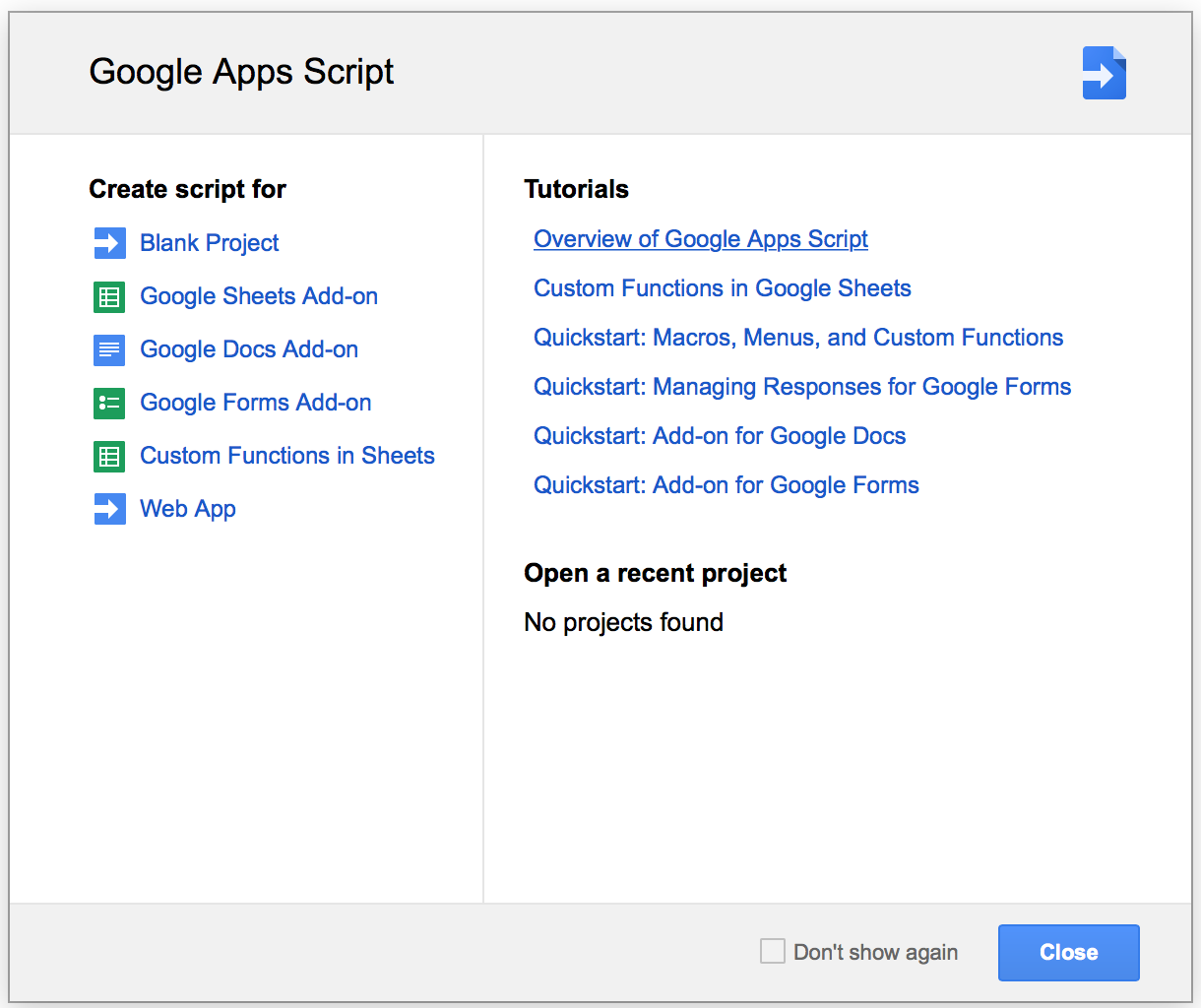Open Overview of Google Apps Script tutorial
Screen dimensions: 1201x1008
[x=701, y=239]
